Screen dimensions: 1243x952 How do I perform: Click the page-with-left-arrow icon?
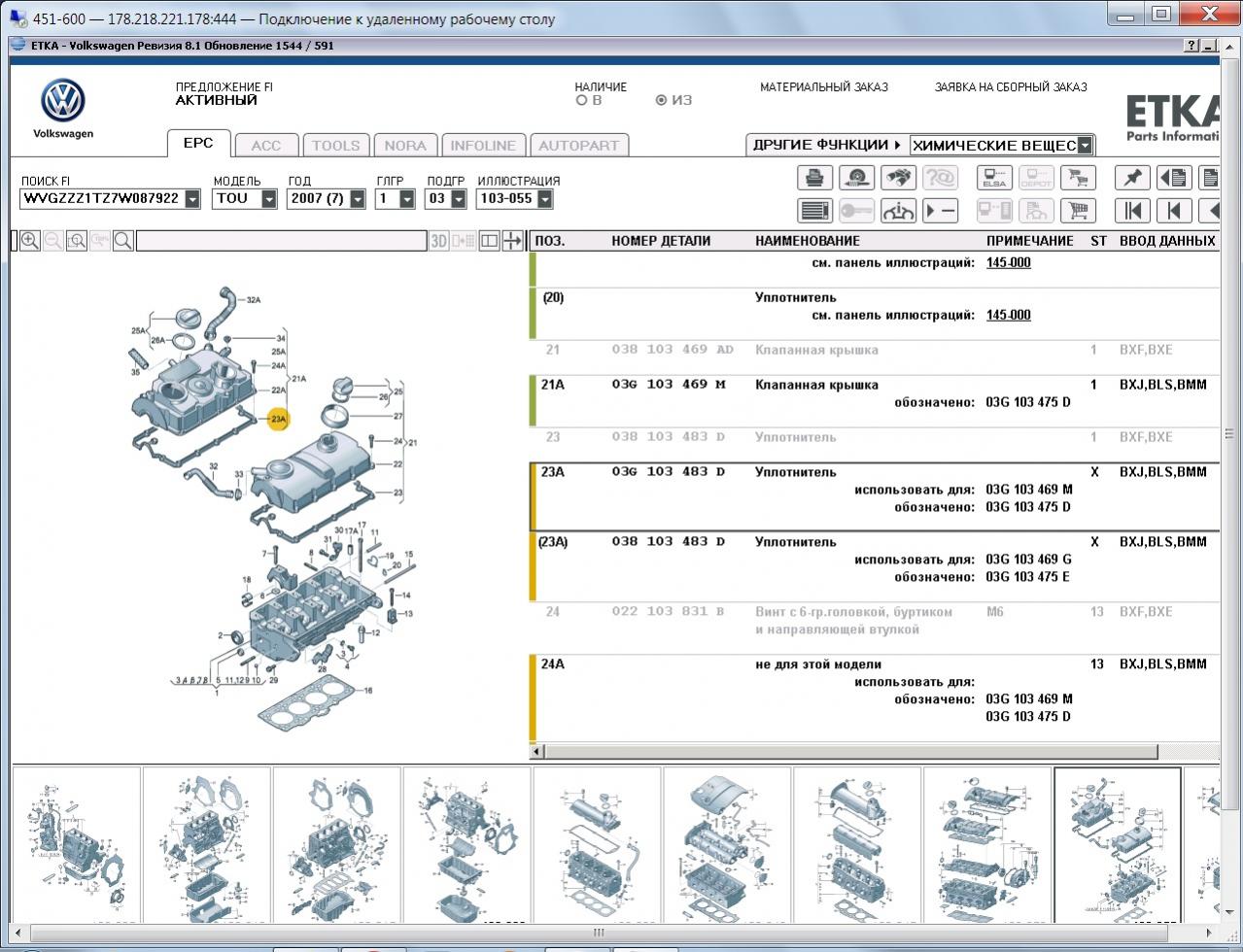click(1173, 178)
